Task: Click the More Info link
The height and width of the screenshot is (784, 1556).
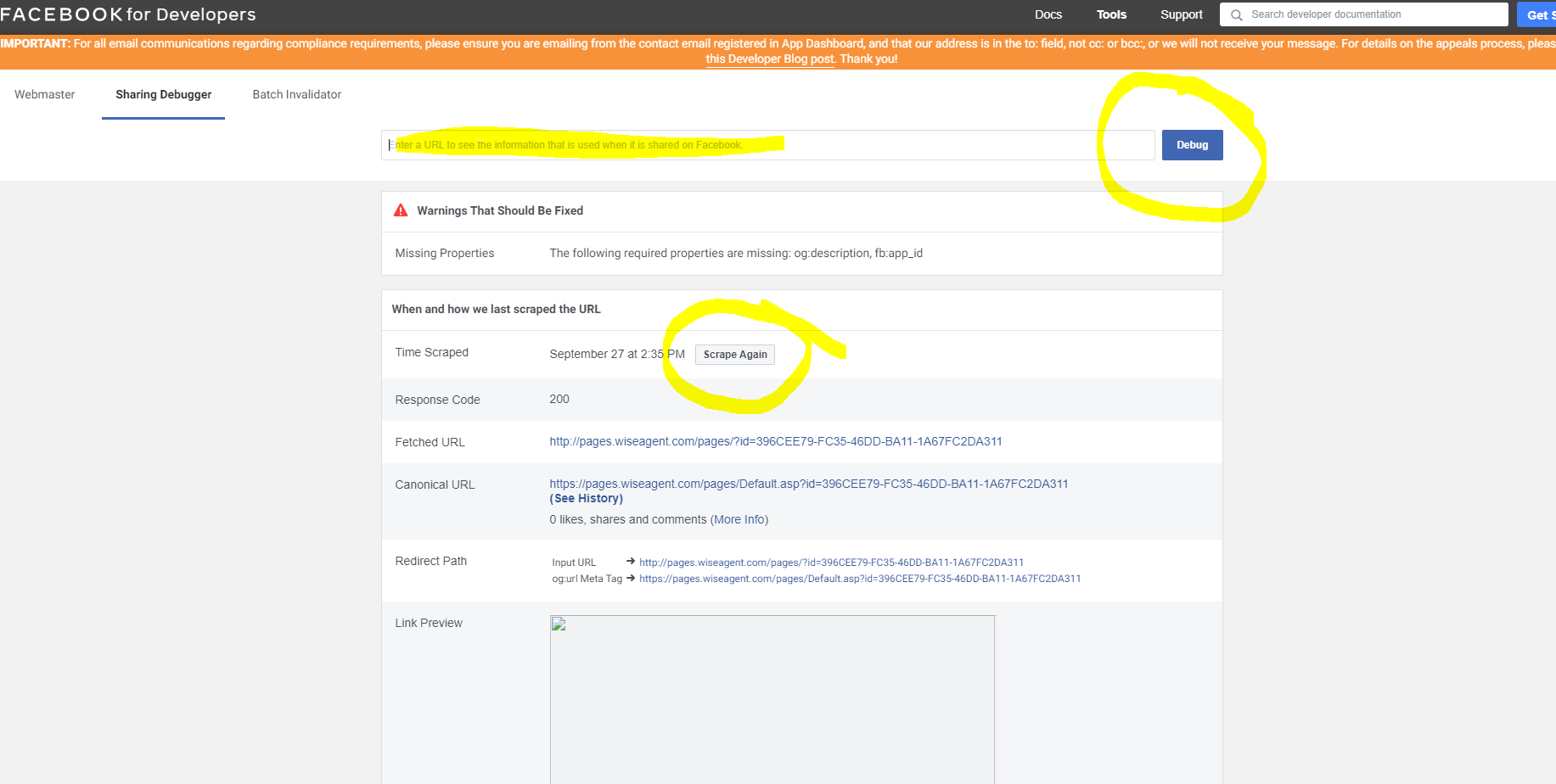Action: (739, 519)
